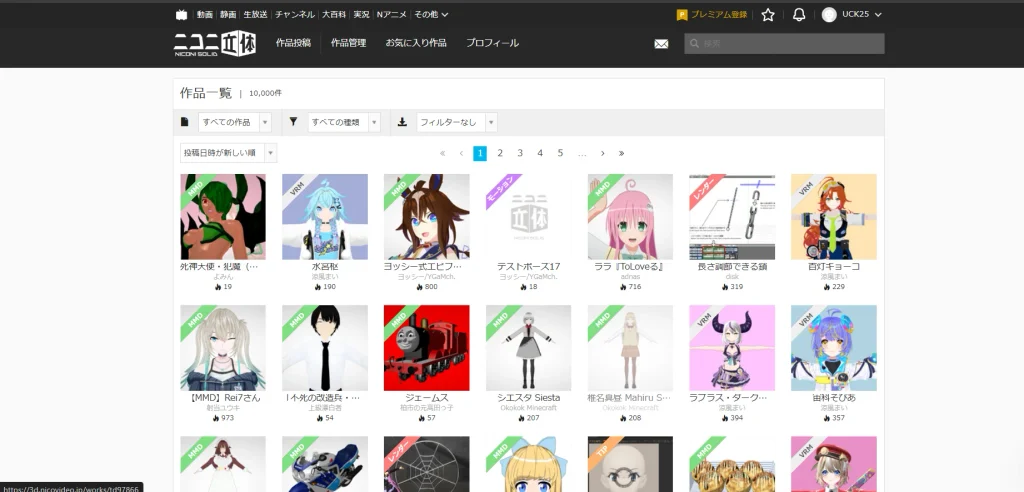Open the 長さ調節できる鎖 render thumbnail
The height and width of the screenshot is (492, 1024).
click(x=732, y=217)
